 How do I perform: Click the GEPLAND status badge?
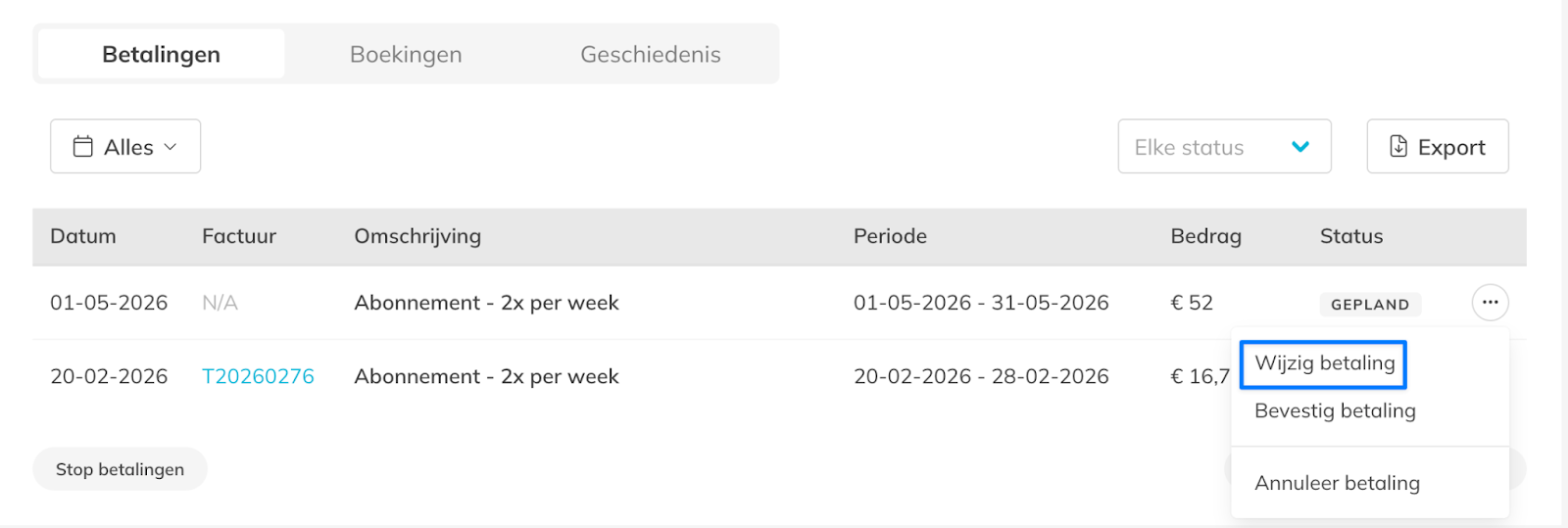coord(1369,305)
